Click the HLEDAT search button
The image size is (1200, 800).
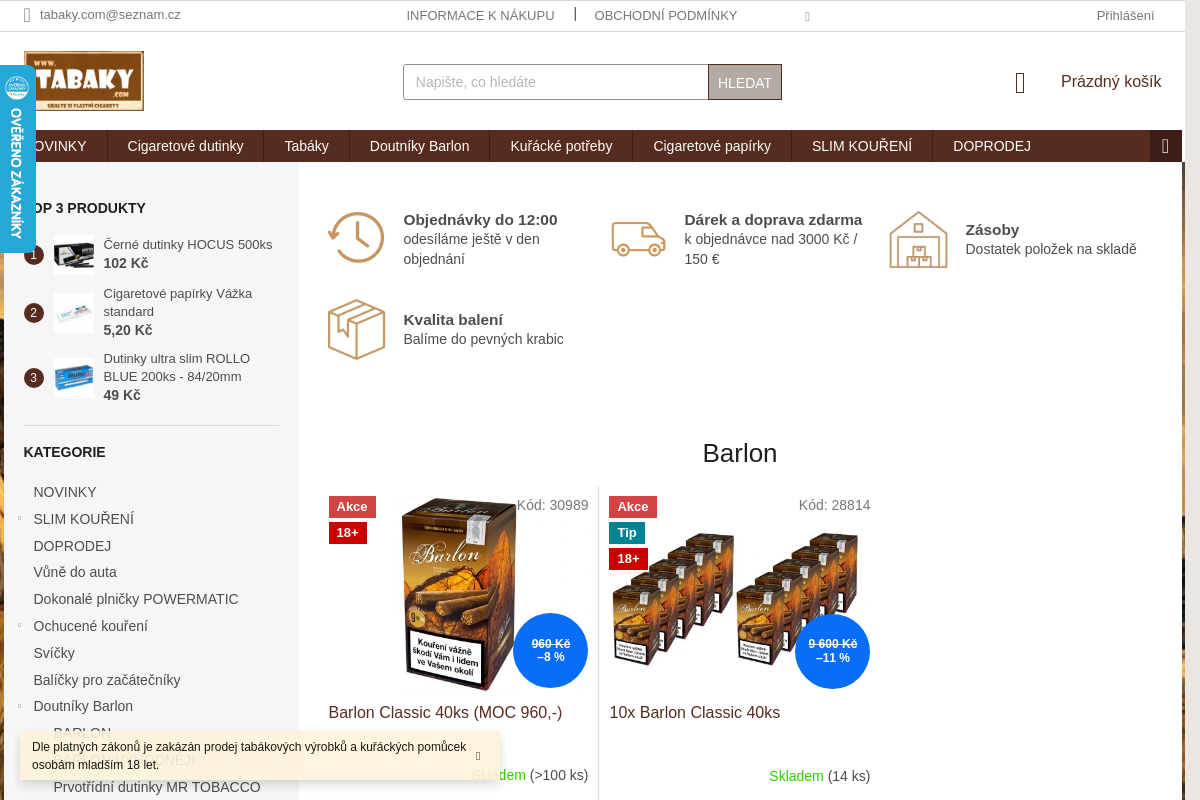(745, 82)
